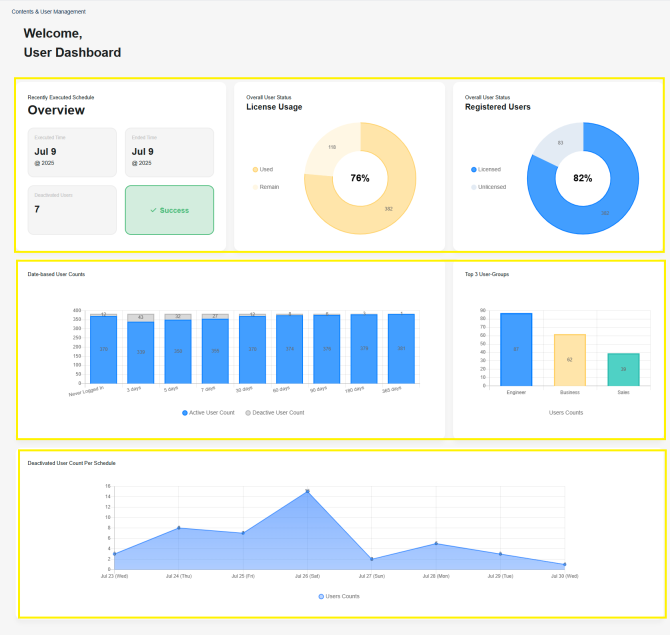This screenshot has width=670, height=635.
Task: Click the Sales bar in user groups chart
Action: tap(623, 370)
